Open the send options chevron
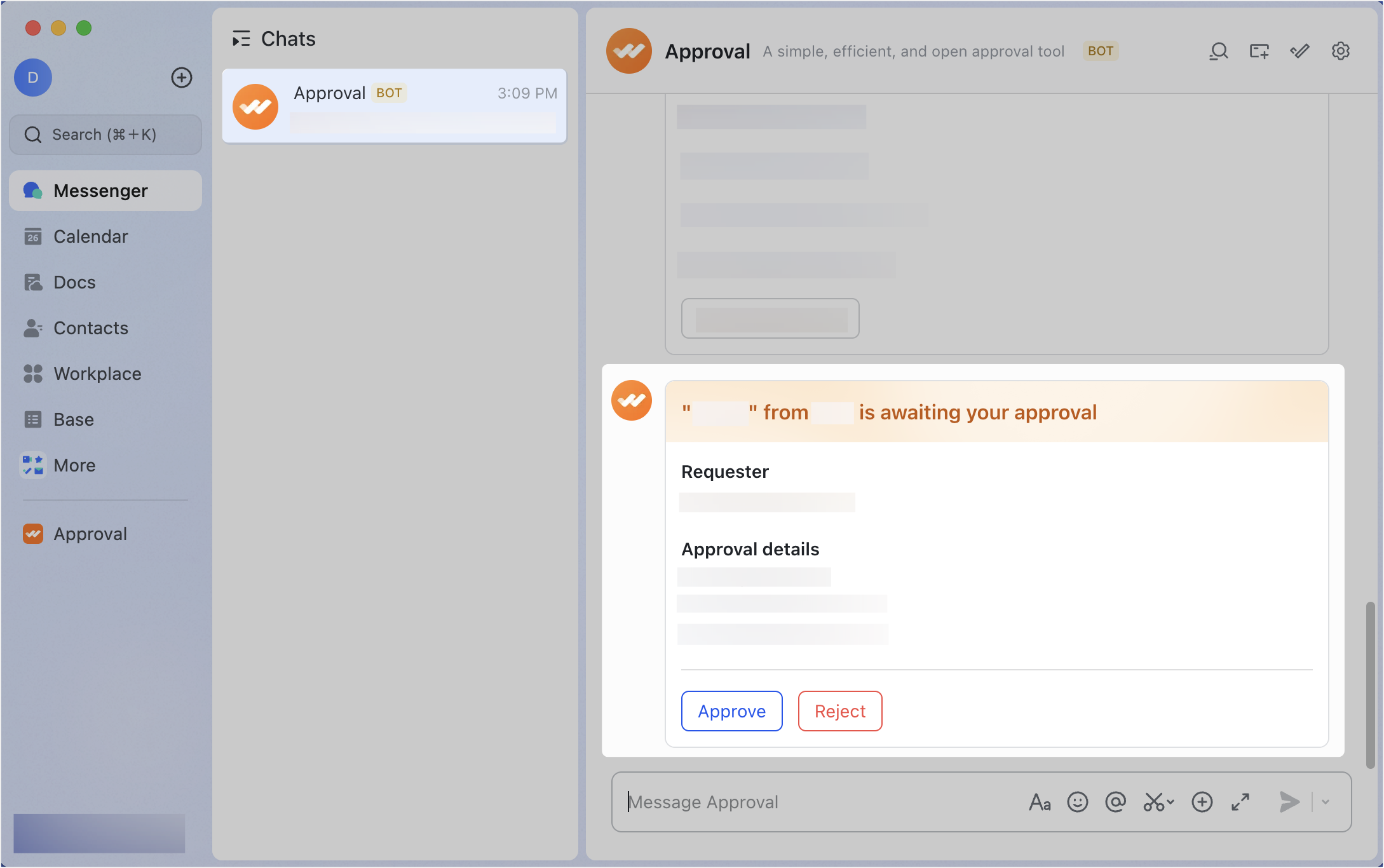Image resolution: width=1384 pixels, height=868 pixels. pyautogui.click(x=1326, y=802)
